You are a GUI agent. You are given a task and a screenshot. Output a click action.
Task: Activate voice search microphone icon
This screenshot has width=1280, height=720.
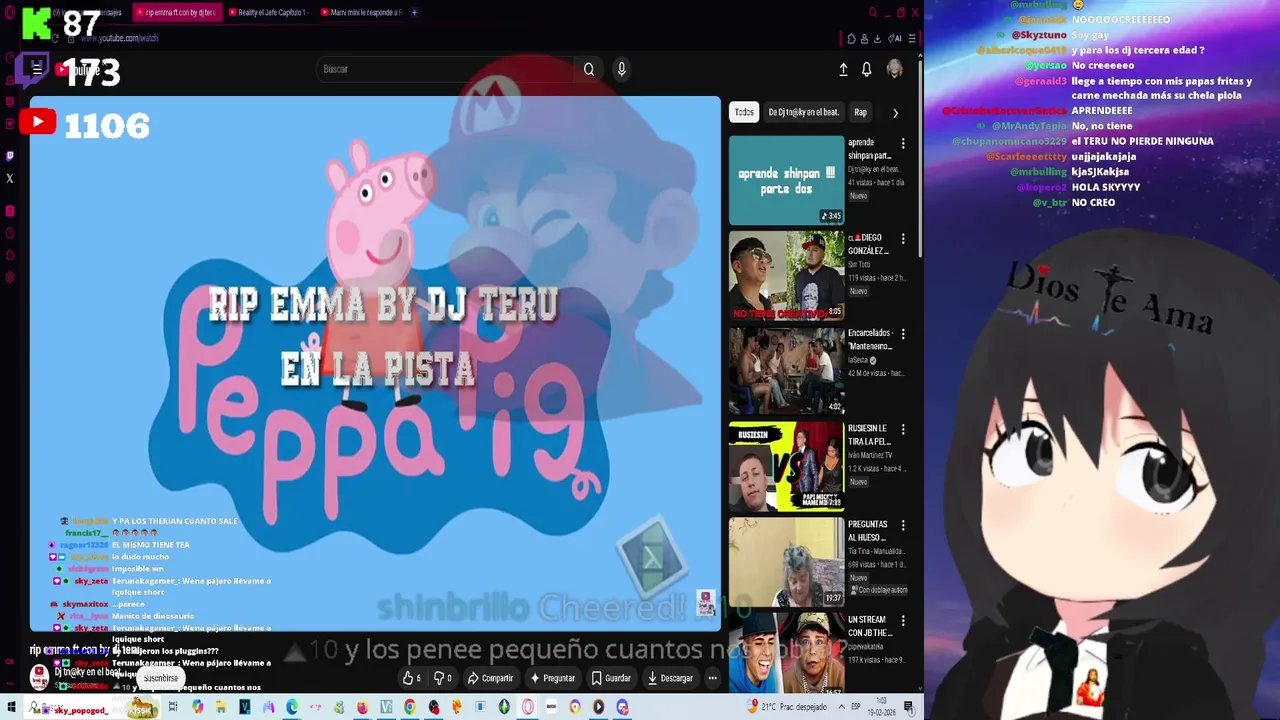[x=621, y=69]
